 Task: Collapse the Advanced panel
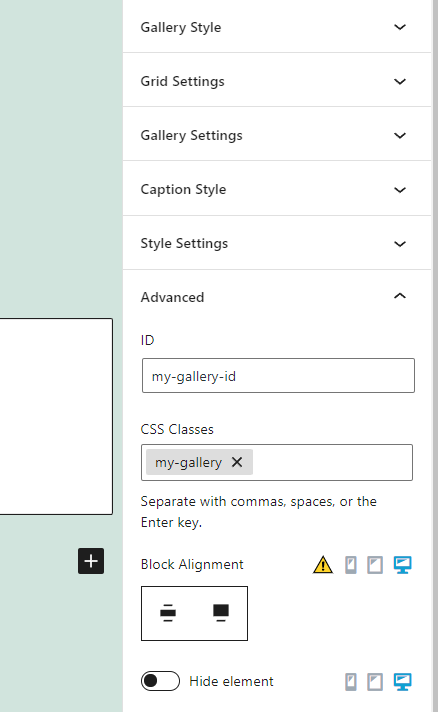[277, 297]
